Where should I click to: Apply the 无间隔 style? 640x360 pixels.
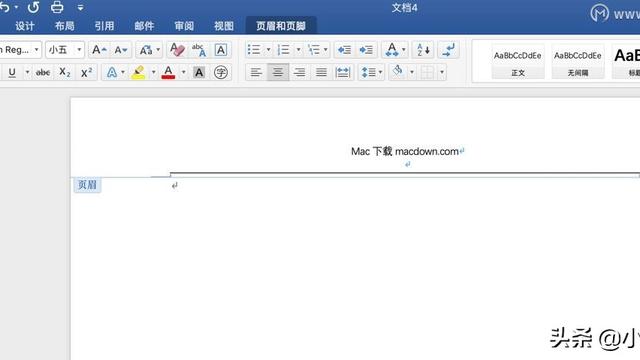click(578, 62)
